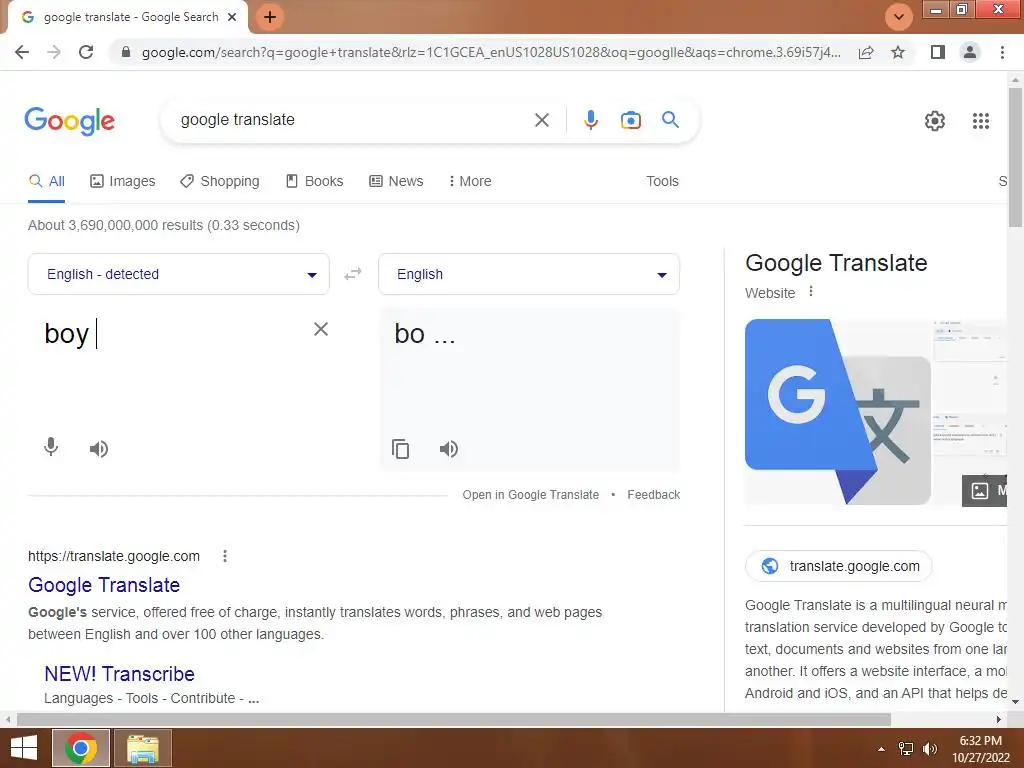The width and height of the screenshot is (1024, 768).
Task: Open search by image camera icon
Action: [630, 120]
